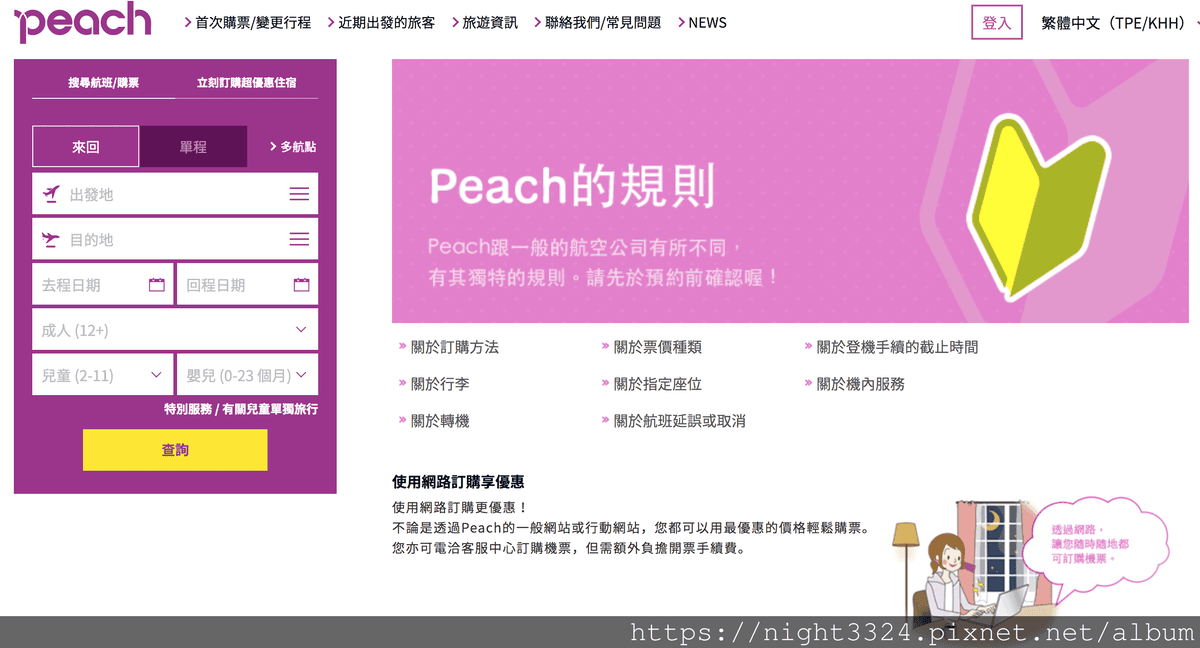Open airport list icon beside 目的地

[299, 239]
